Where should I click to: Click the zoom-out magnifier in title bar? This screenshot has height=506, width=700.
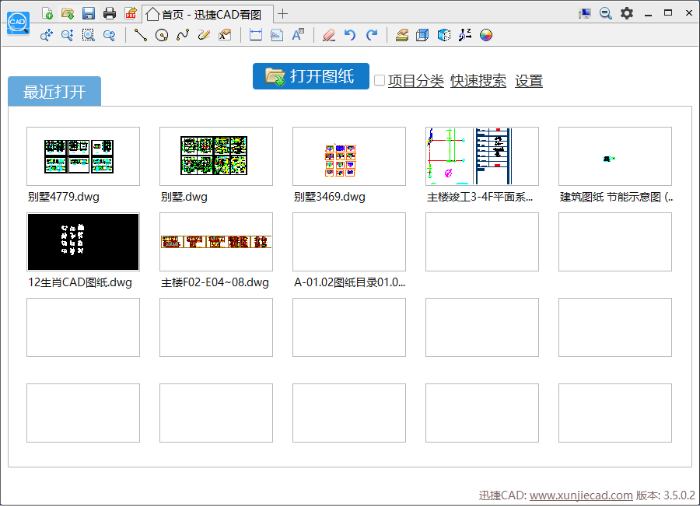[x=605, y=13]
